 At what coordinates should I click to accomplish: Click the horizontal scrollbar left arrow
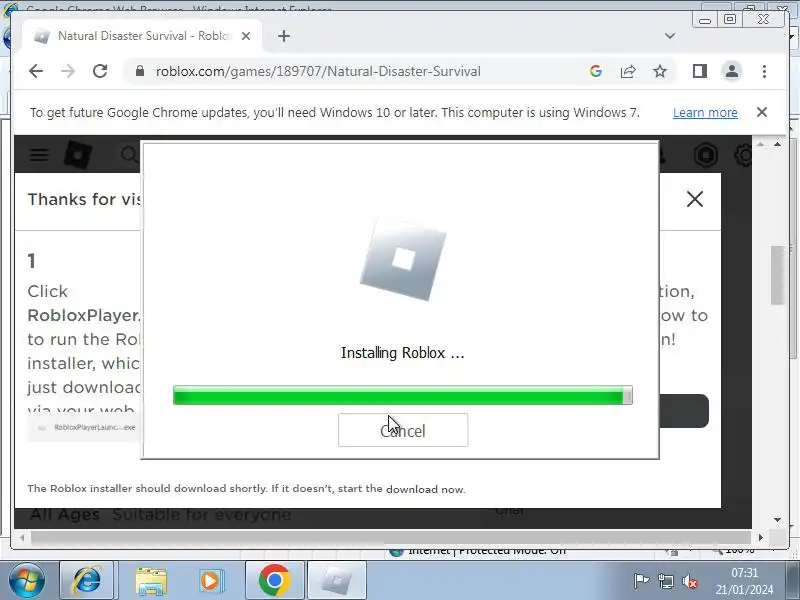(x=22, y=537)
